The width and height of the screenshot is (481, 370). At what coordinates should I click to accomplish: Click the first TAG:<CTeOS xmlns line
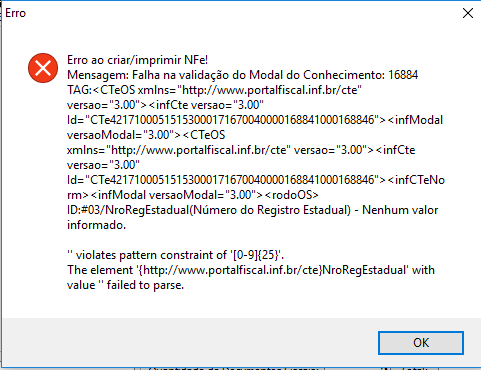tap(214, 90)
